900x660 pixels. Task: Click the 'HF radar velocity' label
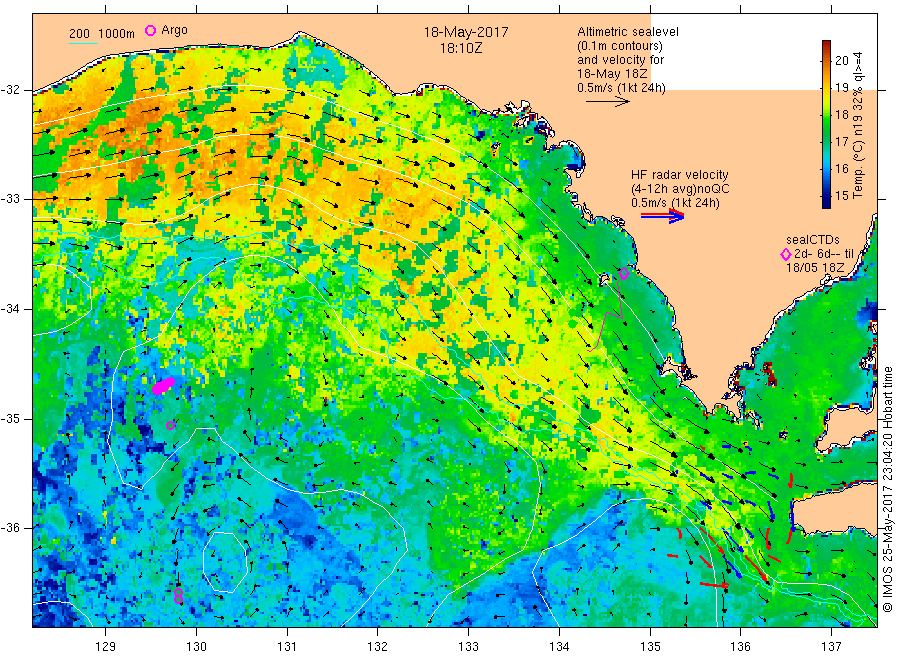point(680,175)
